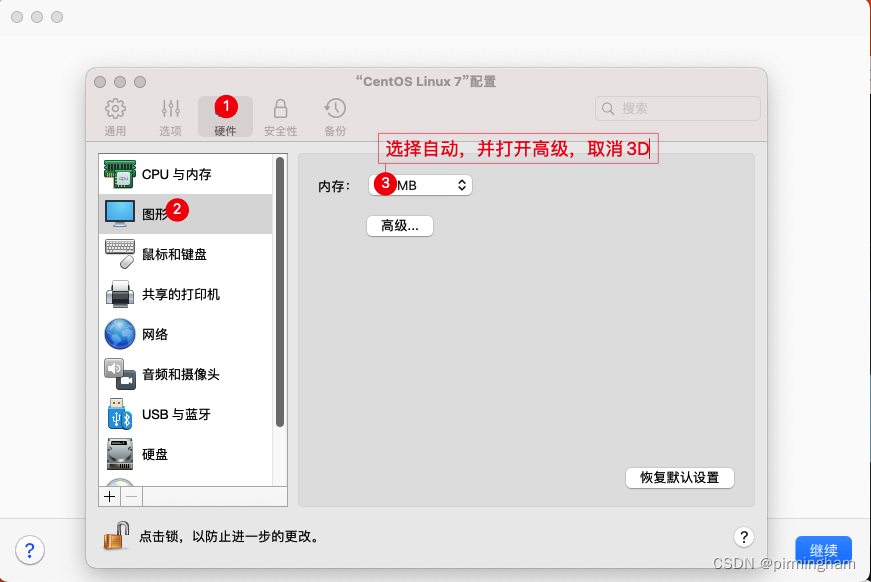The height and width of the screenshot is (582, 871).
Task: Click 恢复默认设置 restore defaults button
Action: [680, 478]
